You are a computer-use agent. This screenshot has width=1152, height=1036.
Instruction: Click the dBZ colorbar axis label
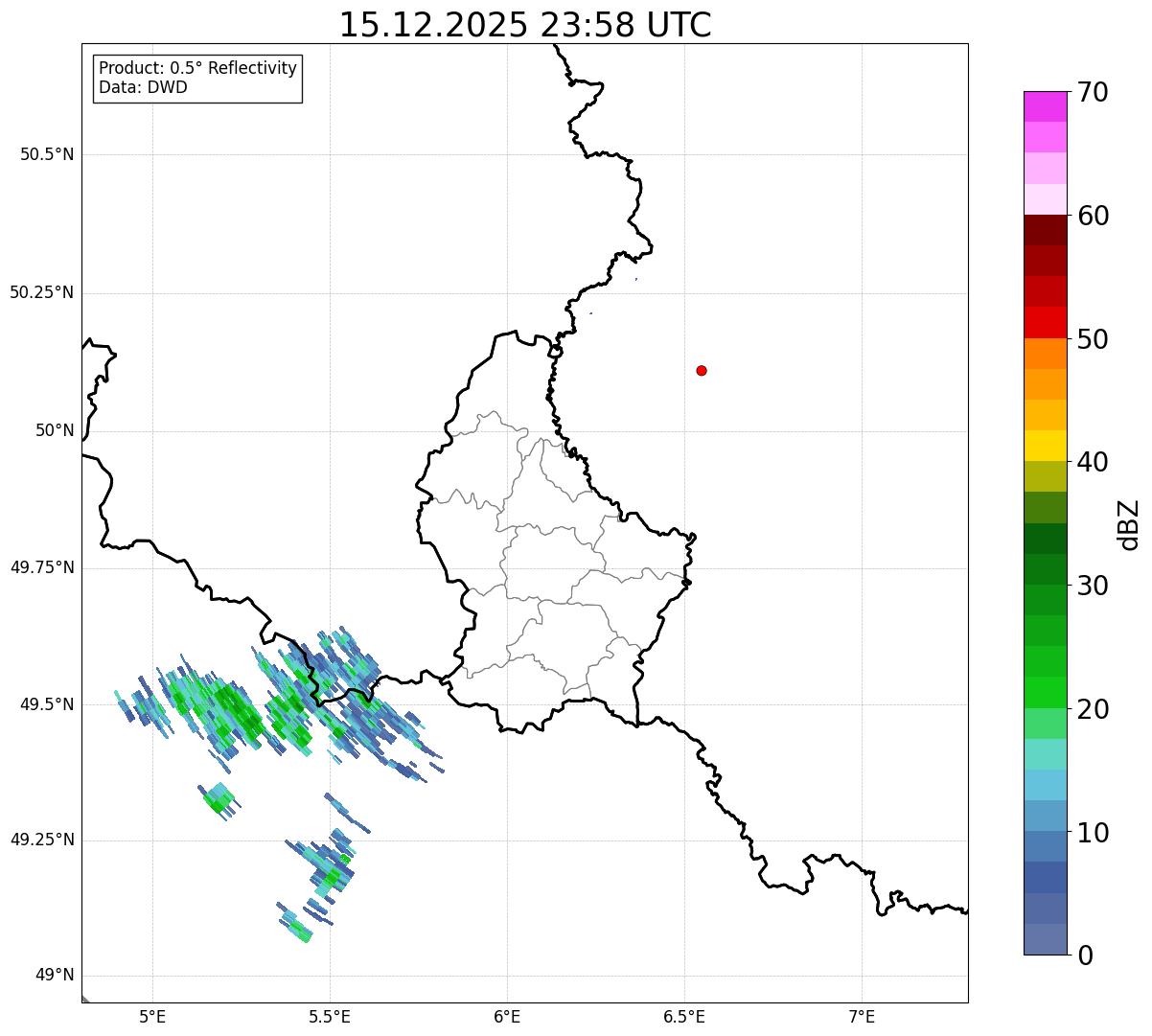pos(1129,524)
